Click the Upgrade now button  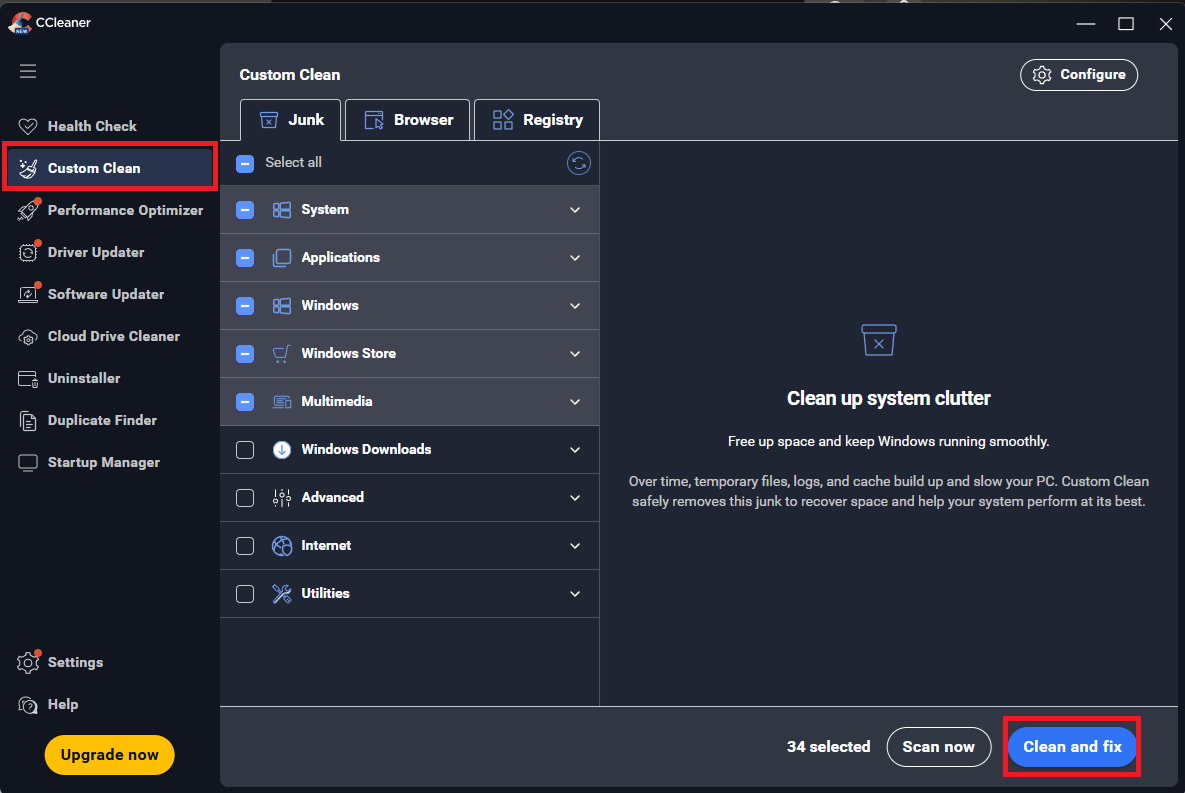click(110, 754)
